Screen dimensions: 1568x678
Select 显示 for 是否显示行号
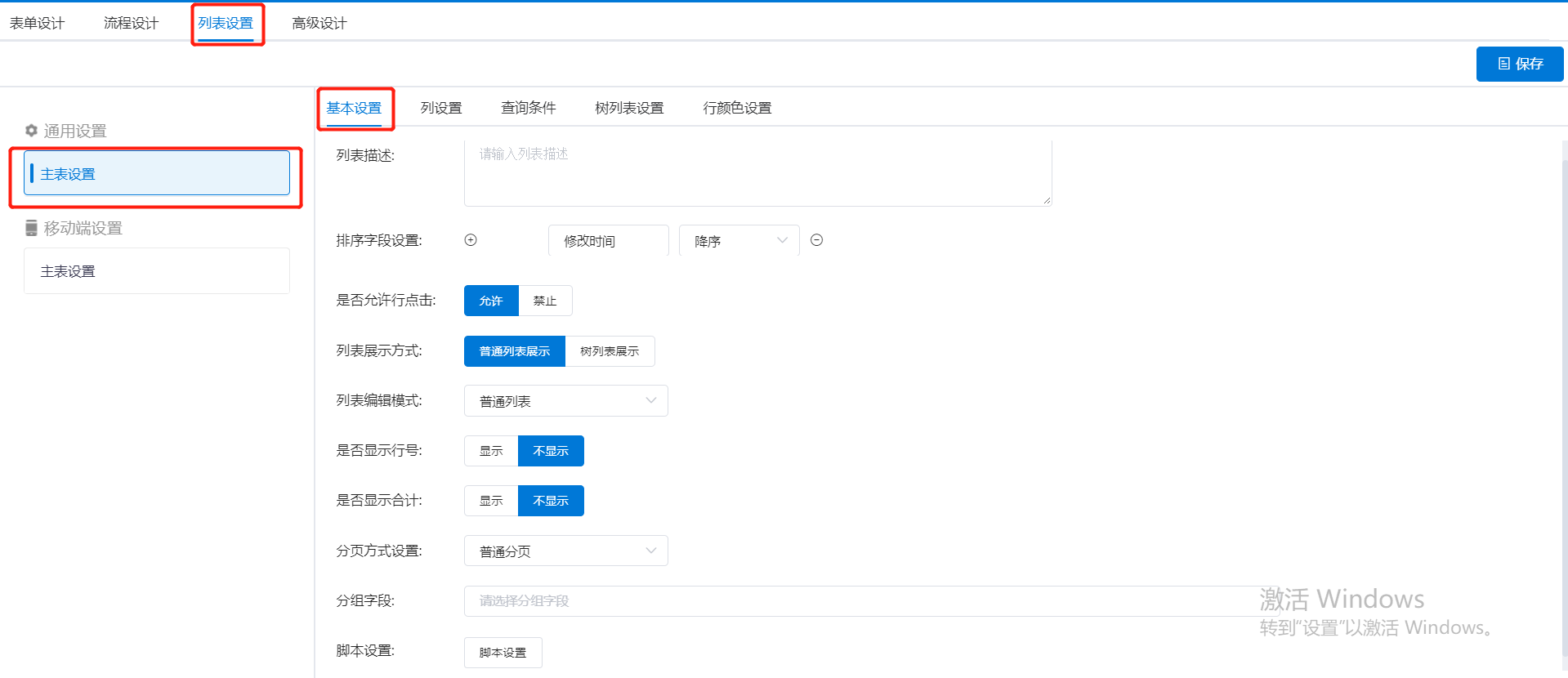click(491, 451)
